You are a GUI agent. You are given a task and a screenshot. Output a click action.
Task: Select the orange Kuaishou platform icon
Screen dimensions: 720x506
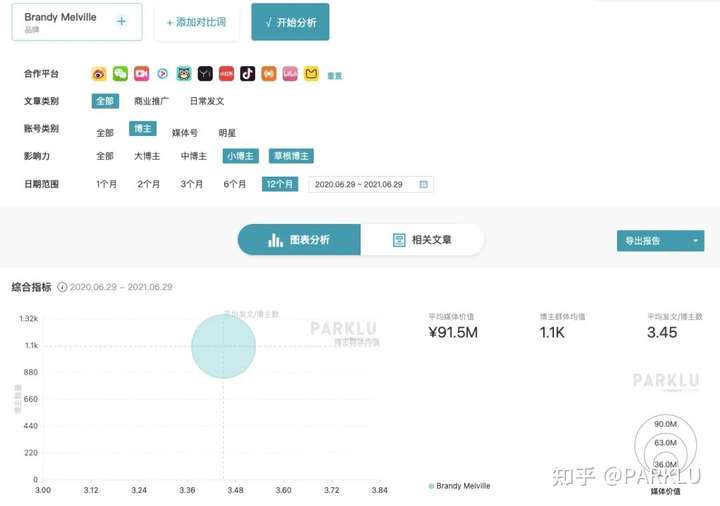(x=269, y=74)
